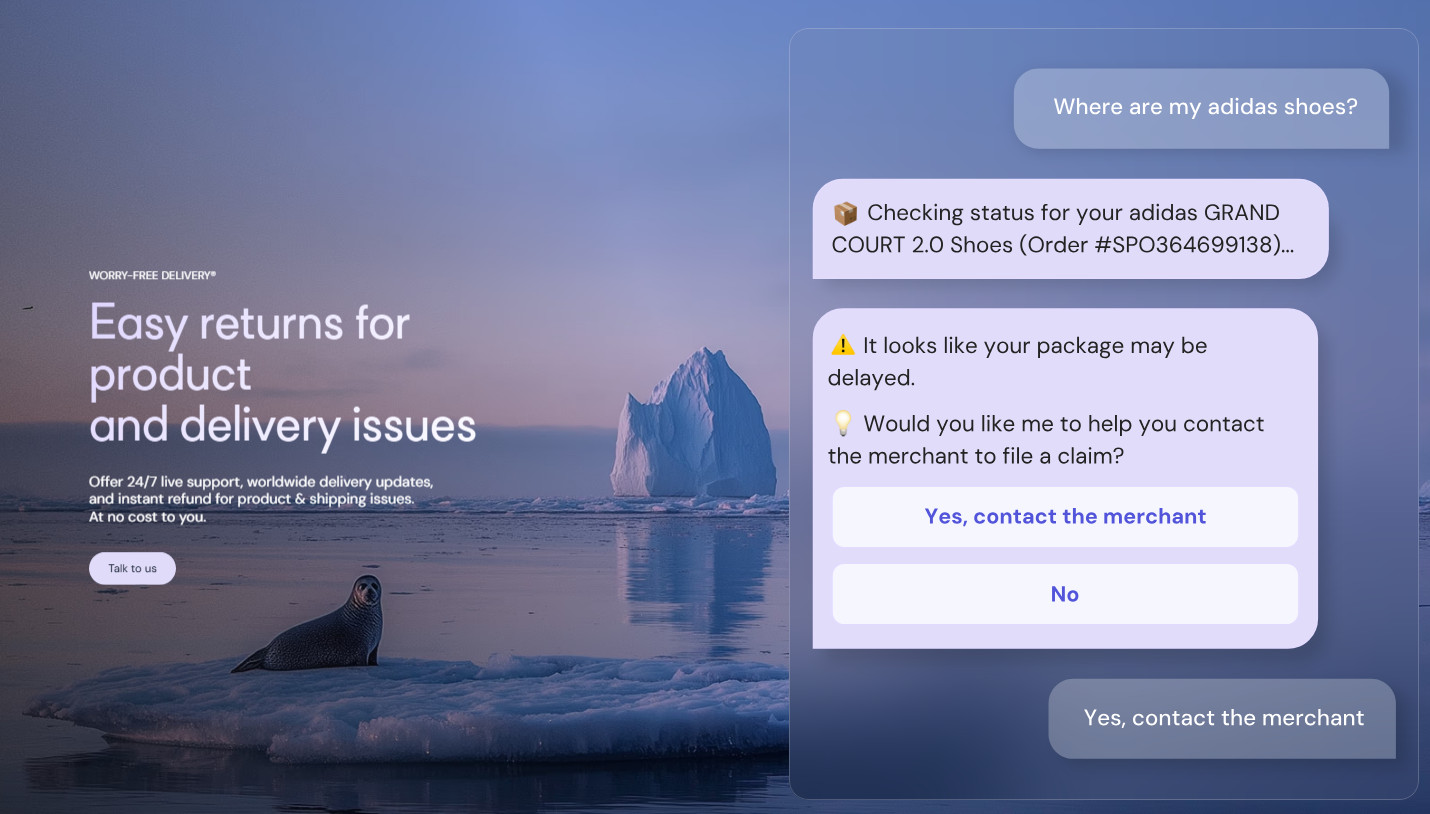This screenshot has width=1430, height=814.
Task: Click the order number #SPO364699138 text
Action: [x=1188, y=245]
